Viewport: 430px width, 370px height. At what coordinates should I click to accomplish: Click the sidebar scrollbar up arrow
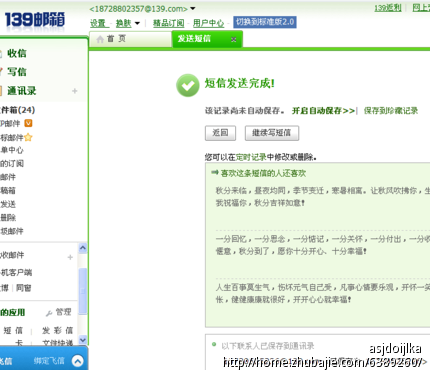click(x=83, y=248)
